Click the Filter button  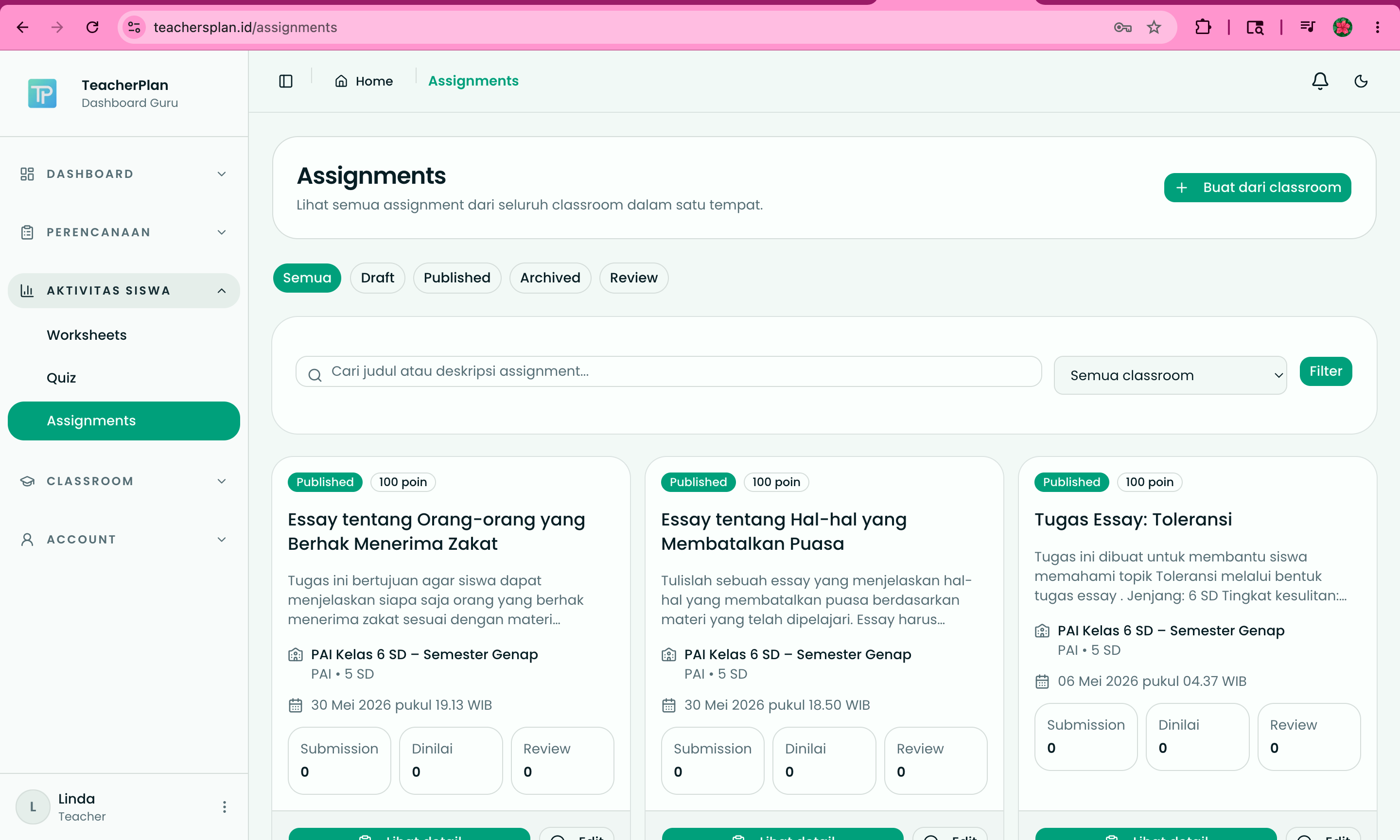(x=1326, y=371)
